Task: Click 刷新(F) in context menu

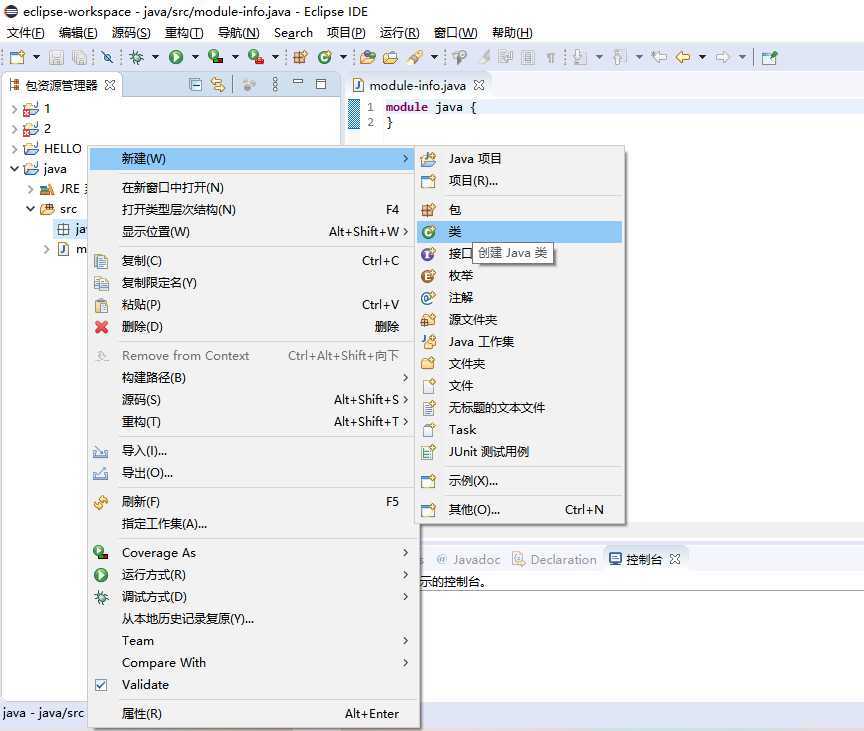Action: pos(253,502)
